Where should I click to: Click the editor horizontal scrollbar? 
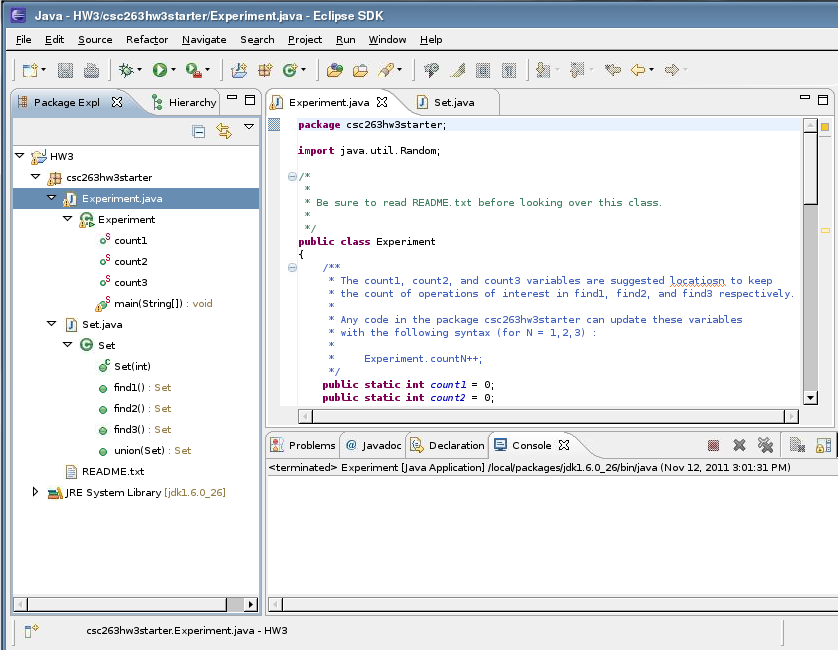click(x=548, y=416)
